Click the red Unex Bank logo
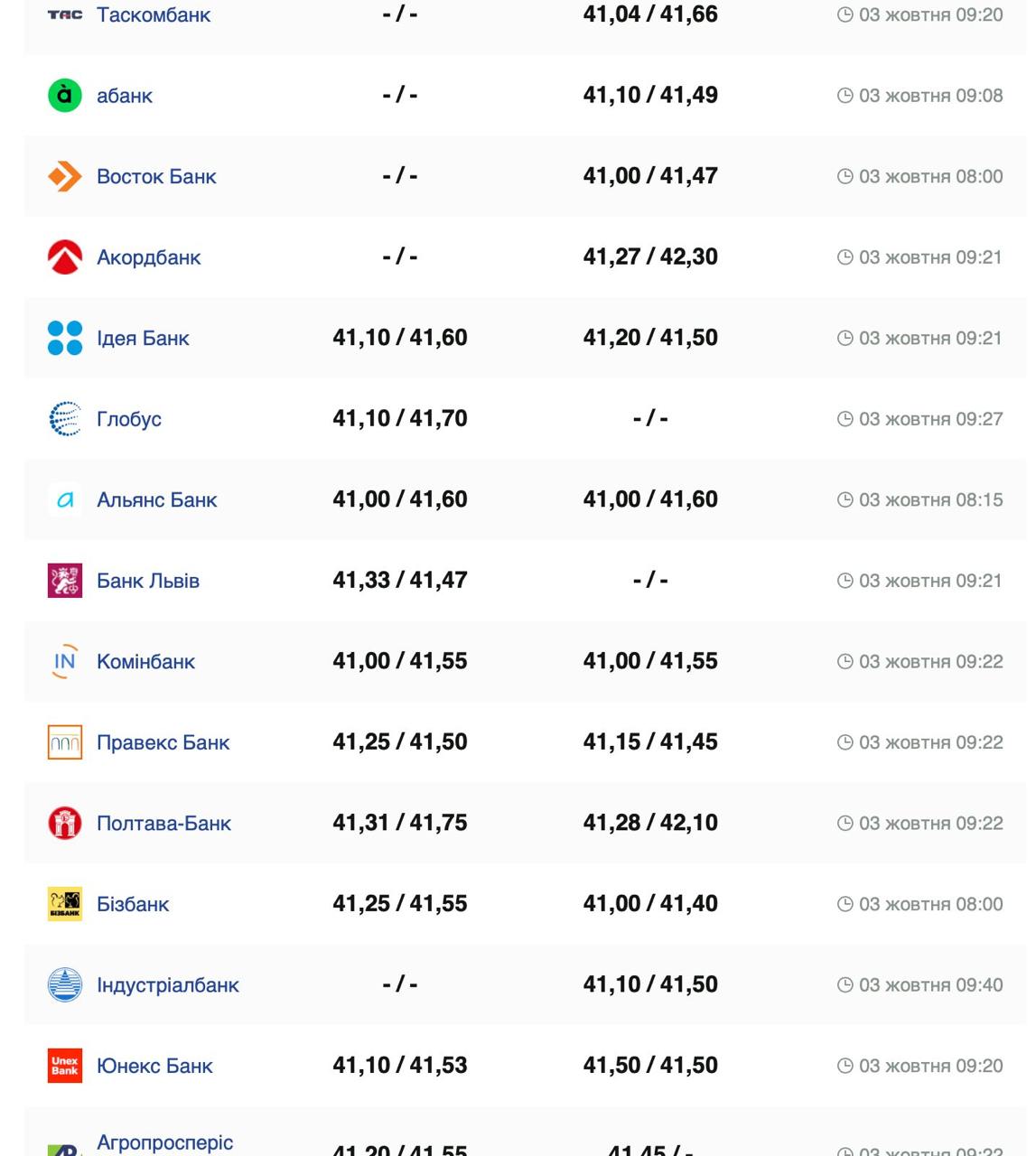 (x=64, y=1066)
